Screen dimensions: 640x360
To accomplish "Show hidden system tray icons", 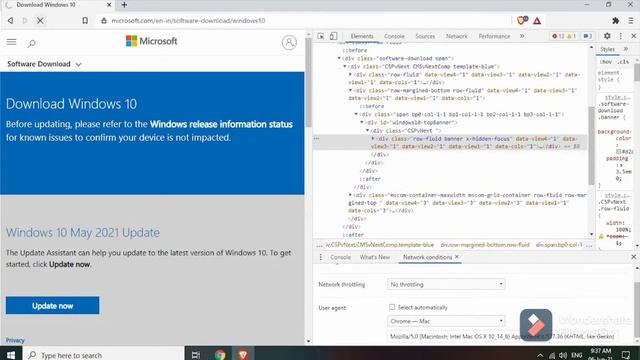I will pos(540,356).
